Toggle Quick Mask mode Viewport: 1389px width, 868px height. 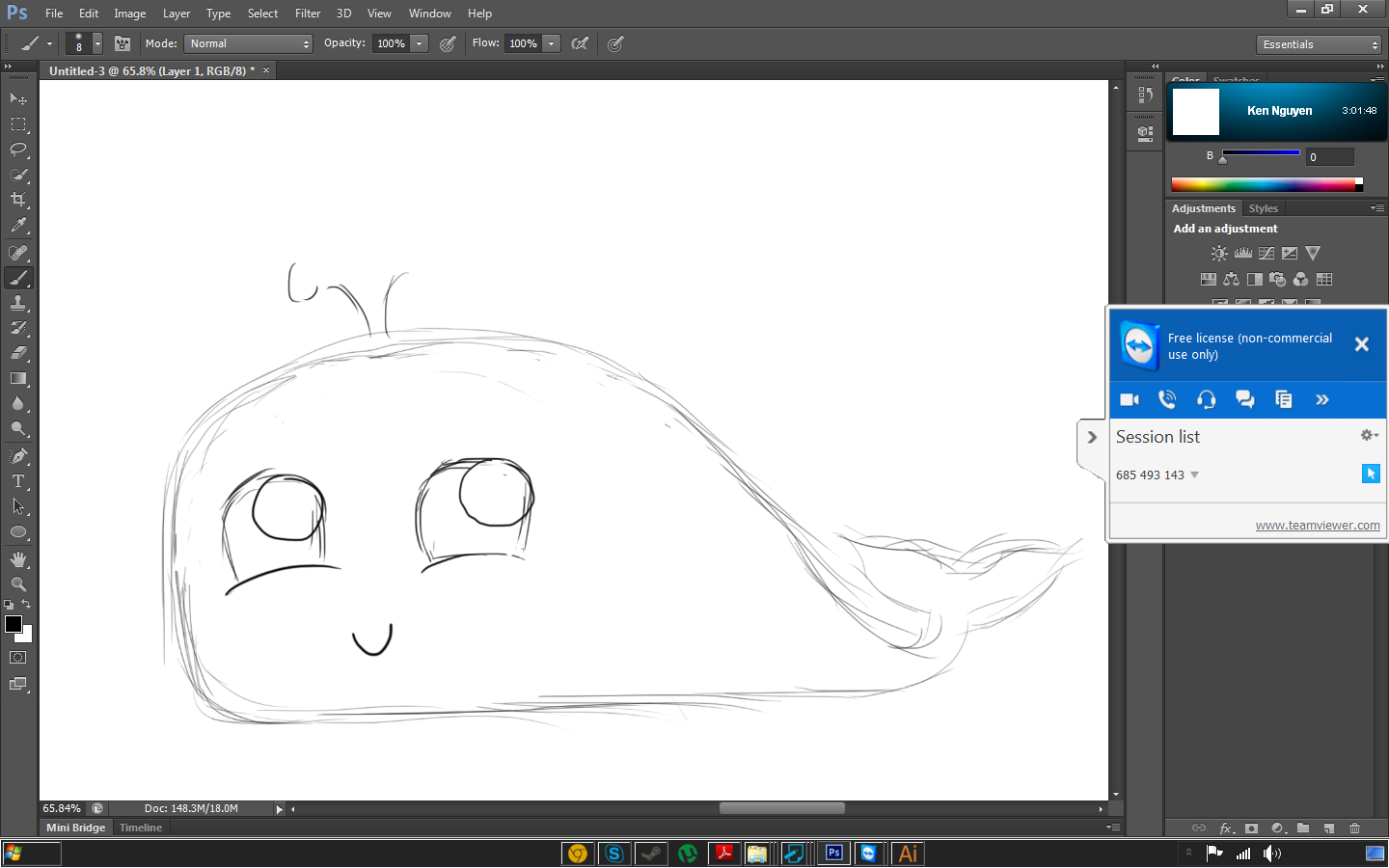[x=18, y=658]
